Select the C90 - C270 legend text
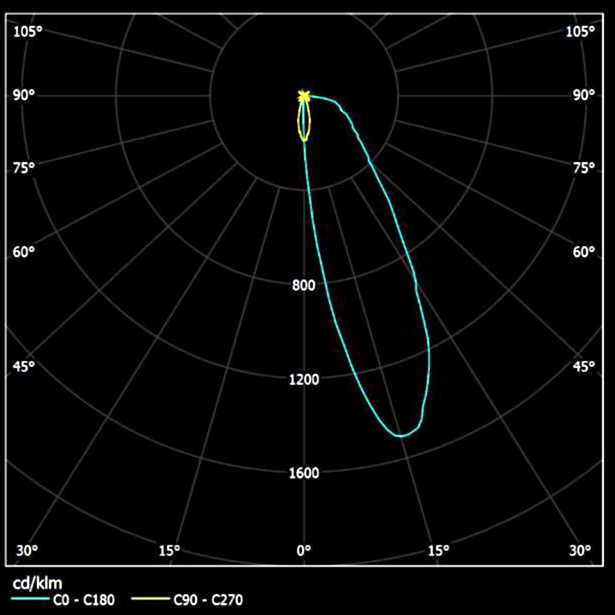 [208, 600]
